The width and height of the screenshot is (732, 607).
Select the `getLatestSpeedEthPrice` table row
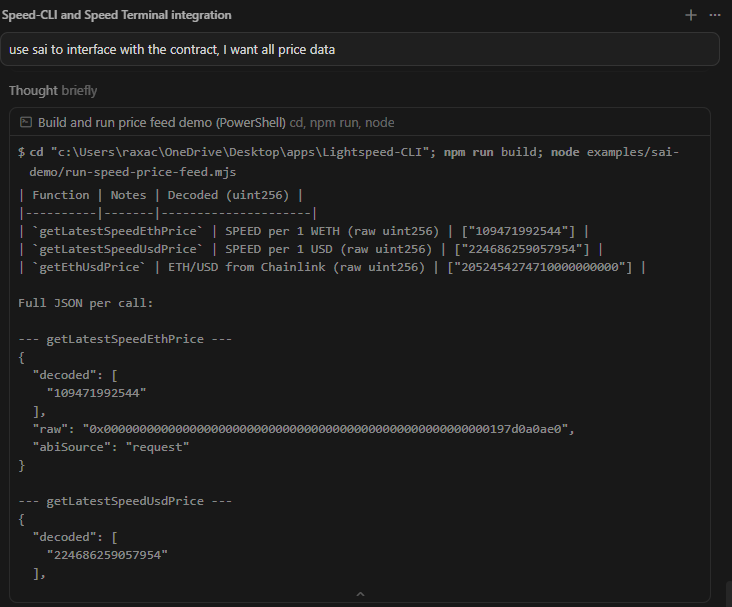pos(303,231)
